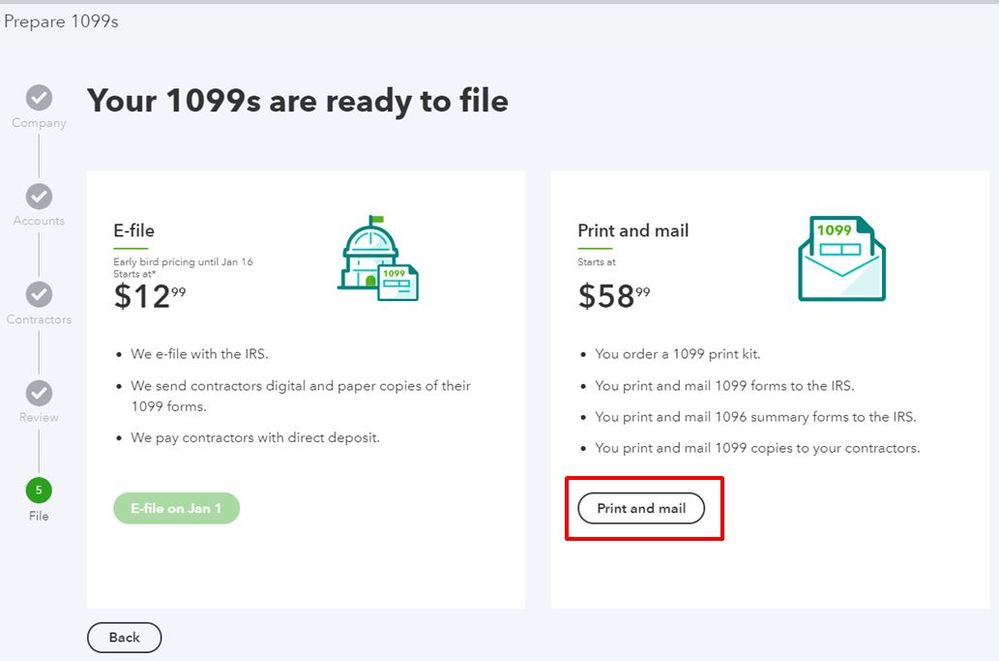Return to the Review step label
Viewport: 999px width, 661px height.
tap(39, 418)
